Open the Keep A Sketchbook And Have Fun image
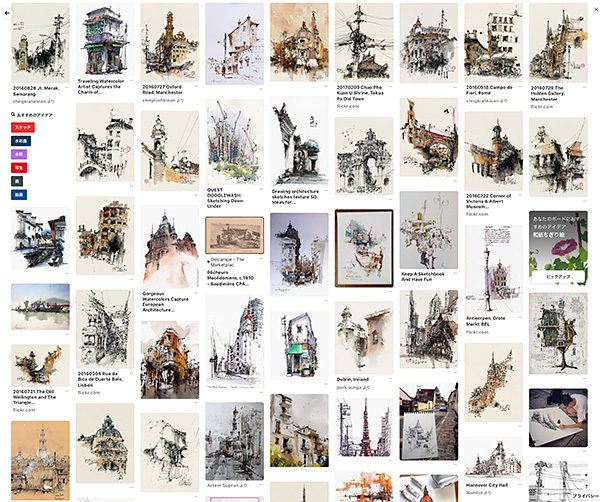Image resolution: width=600 pixels, height=502 pixels. [x=429, y=230]
